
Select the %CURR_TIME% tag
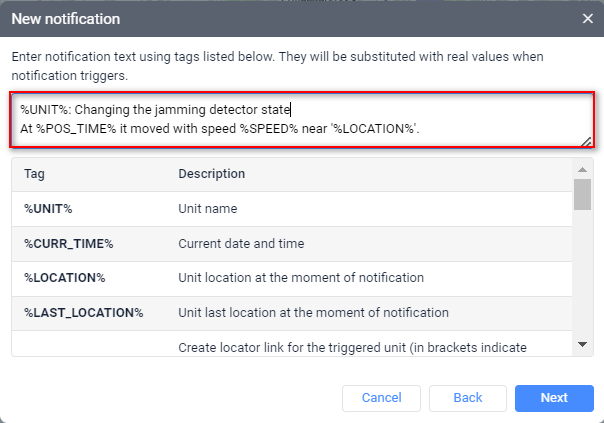69,243
